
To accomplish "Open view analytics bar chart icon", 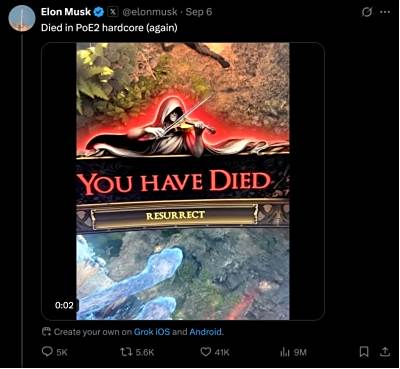I will 285,352.
